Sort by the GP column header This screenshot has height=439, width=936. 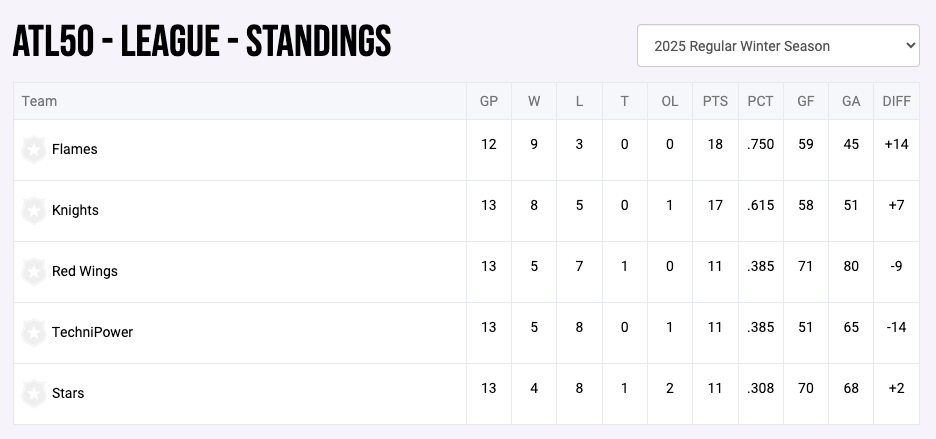tap(488, 101)
